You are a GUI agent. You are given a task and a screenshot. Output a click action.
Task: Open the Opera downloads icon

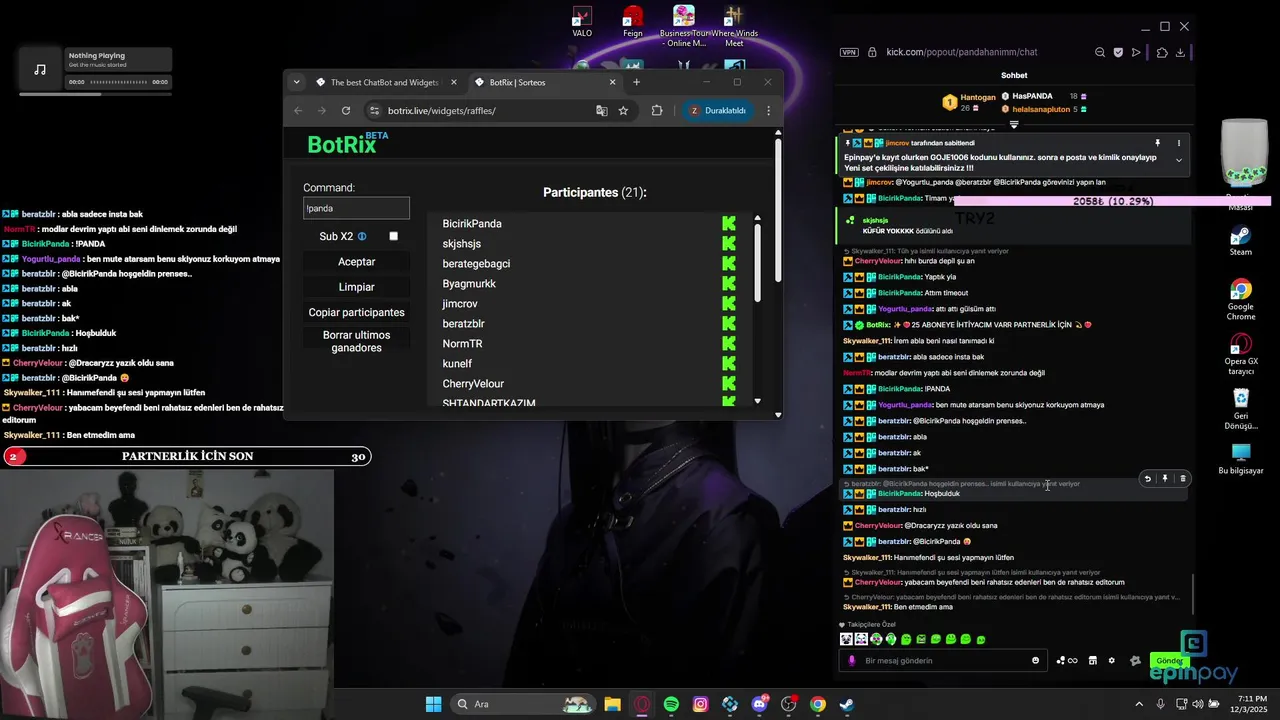1181,52
